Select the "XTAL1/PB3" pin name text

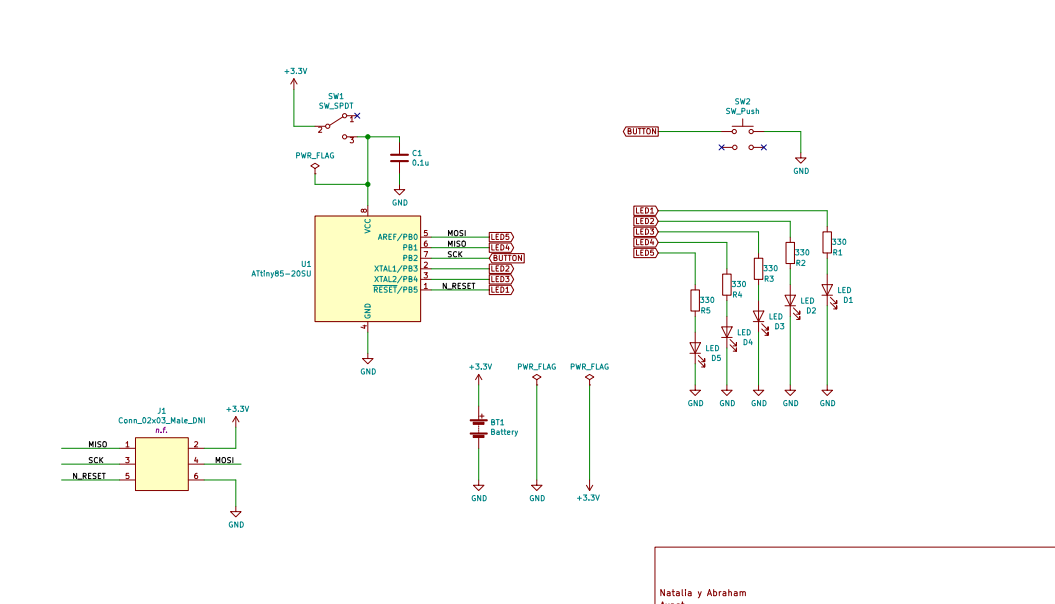click(396, 269)
